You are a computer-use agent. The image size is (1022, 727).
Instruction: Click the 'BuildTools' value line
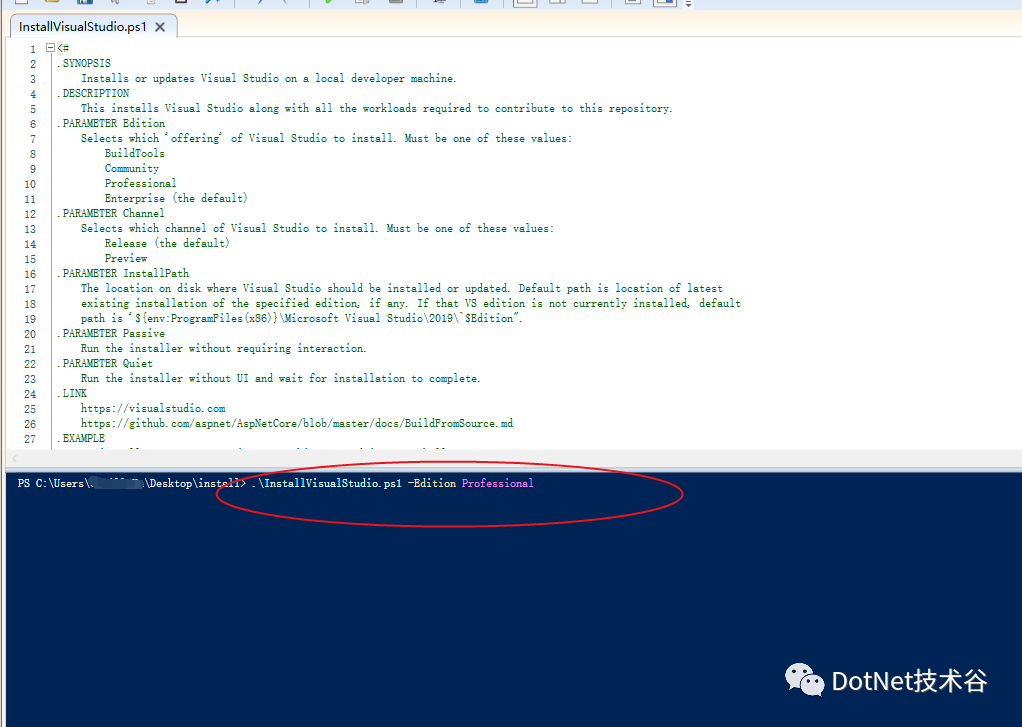134,153
